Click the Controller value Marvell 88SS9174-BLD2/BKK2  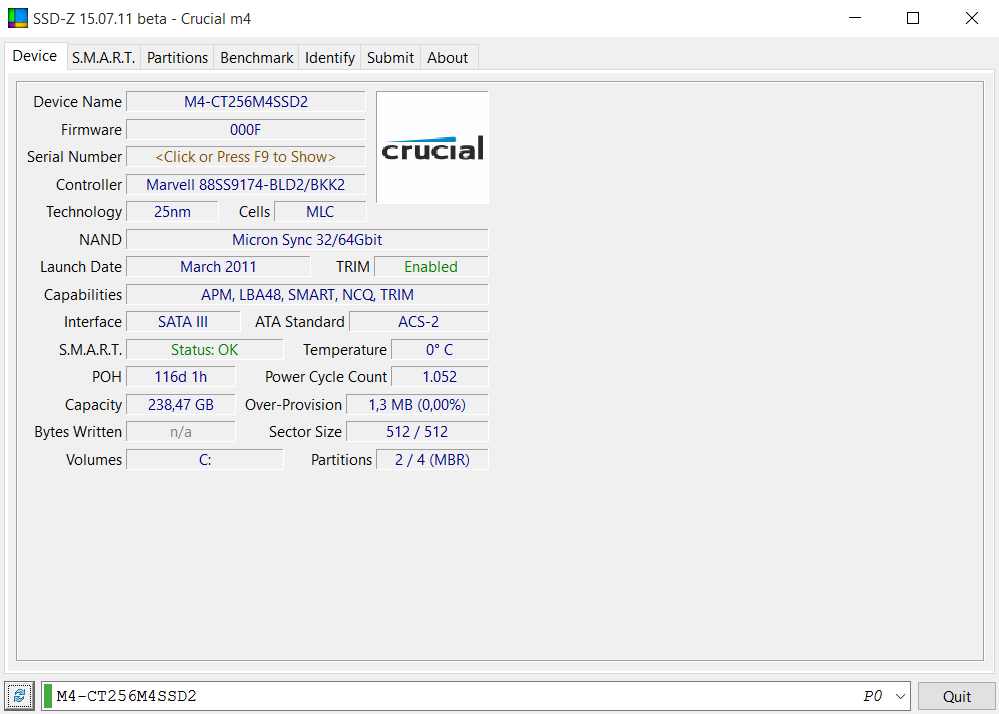(246, 185)
